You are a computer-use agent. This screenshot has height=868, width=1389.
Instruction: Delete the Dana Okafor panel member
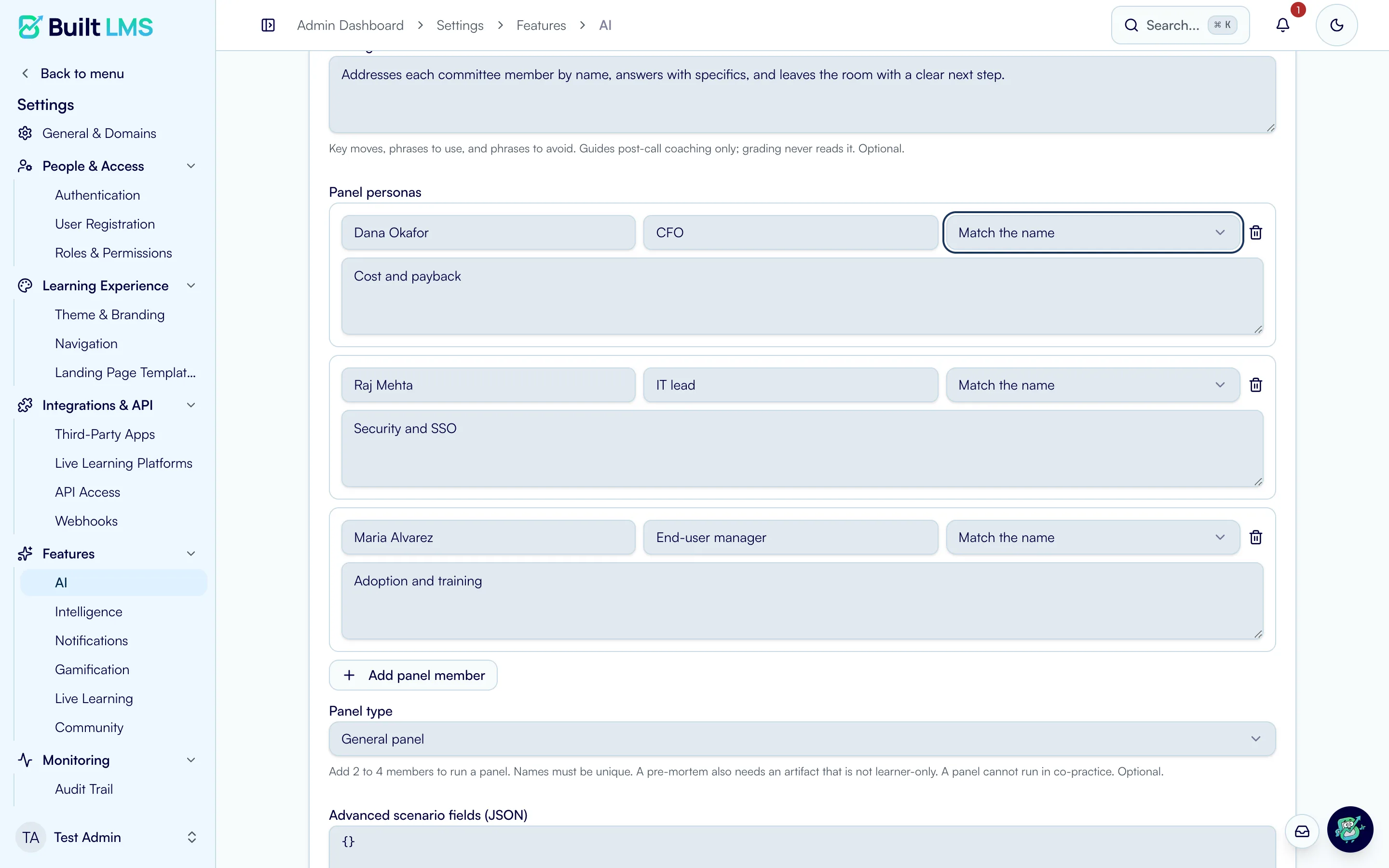click(1256, 232)
